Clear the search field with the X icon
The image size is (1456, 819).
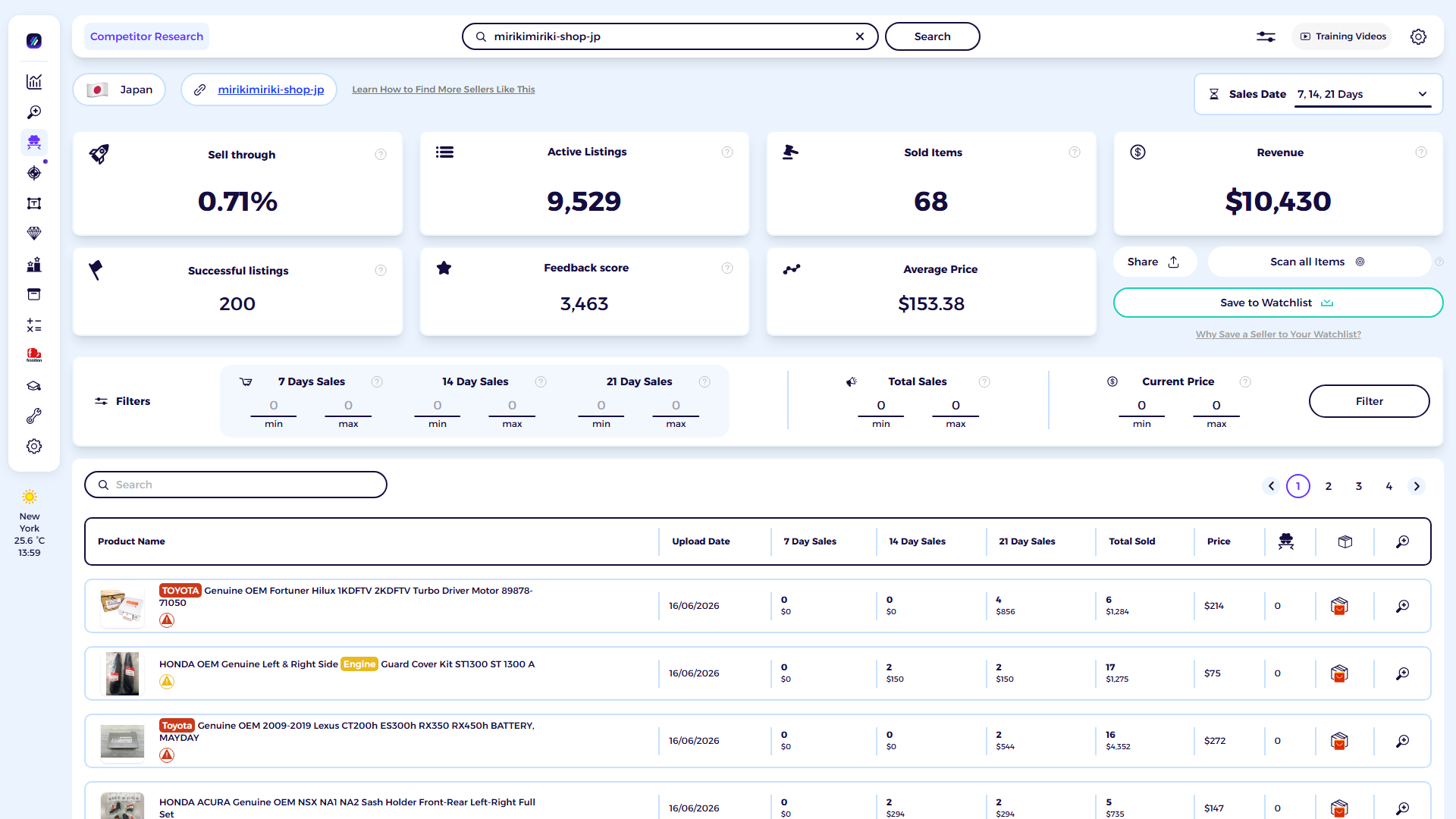click(860, 36)
